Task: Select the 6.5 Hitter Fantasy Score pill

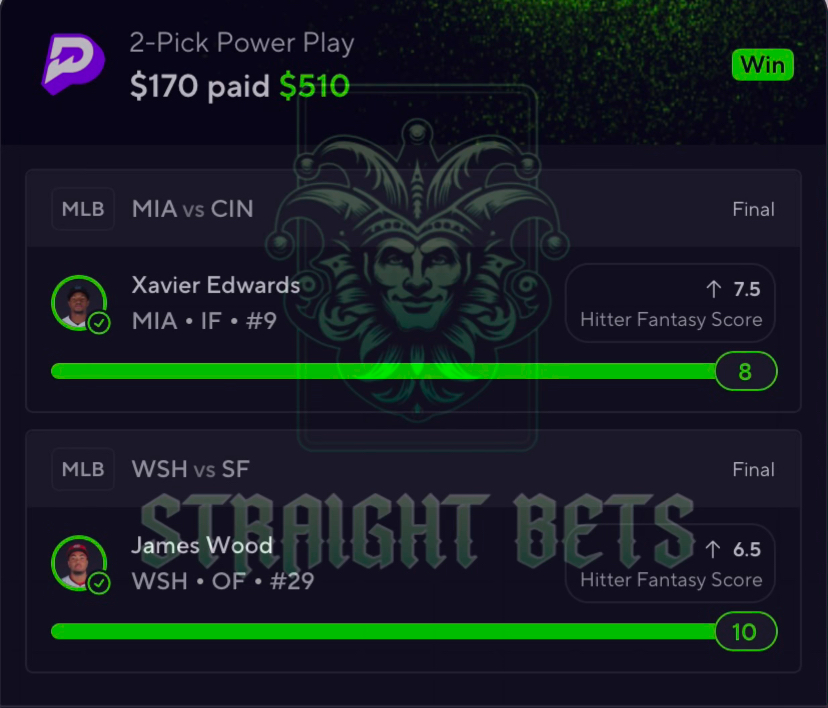Action: 670,563
